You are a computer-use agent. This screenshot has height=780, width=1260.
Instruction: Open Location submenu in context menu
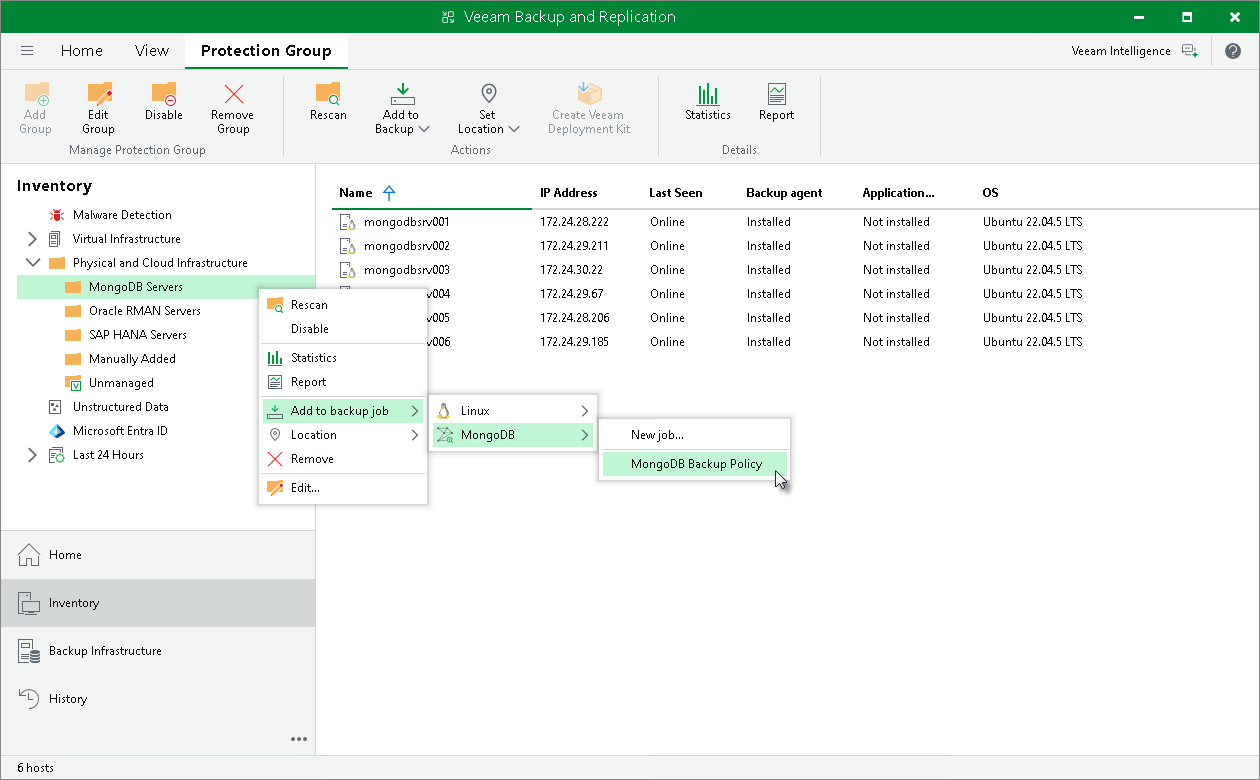tap(343, 435)
